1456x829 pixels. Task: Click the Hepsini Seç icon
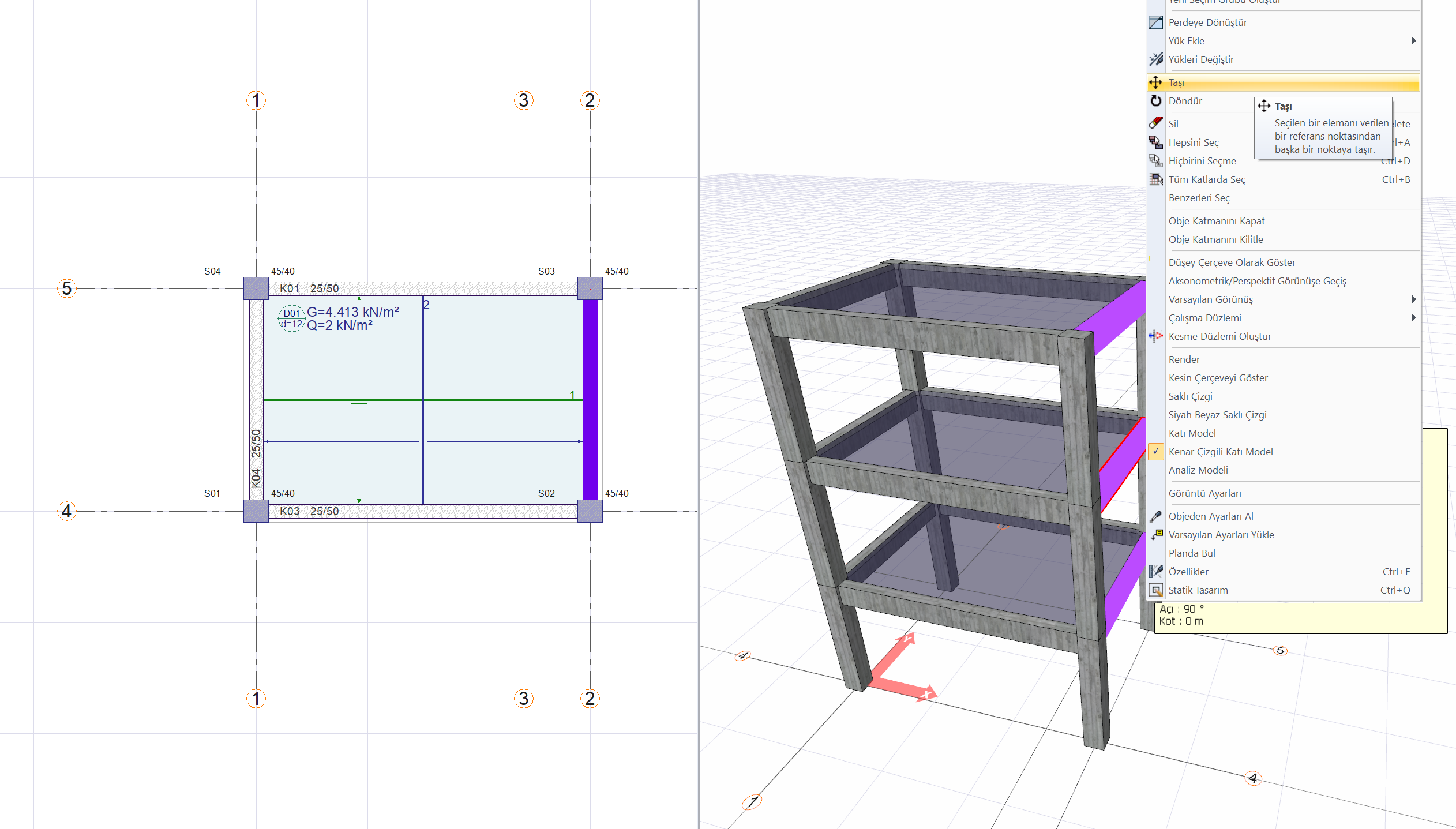coord(1155,142)
